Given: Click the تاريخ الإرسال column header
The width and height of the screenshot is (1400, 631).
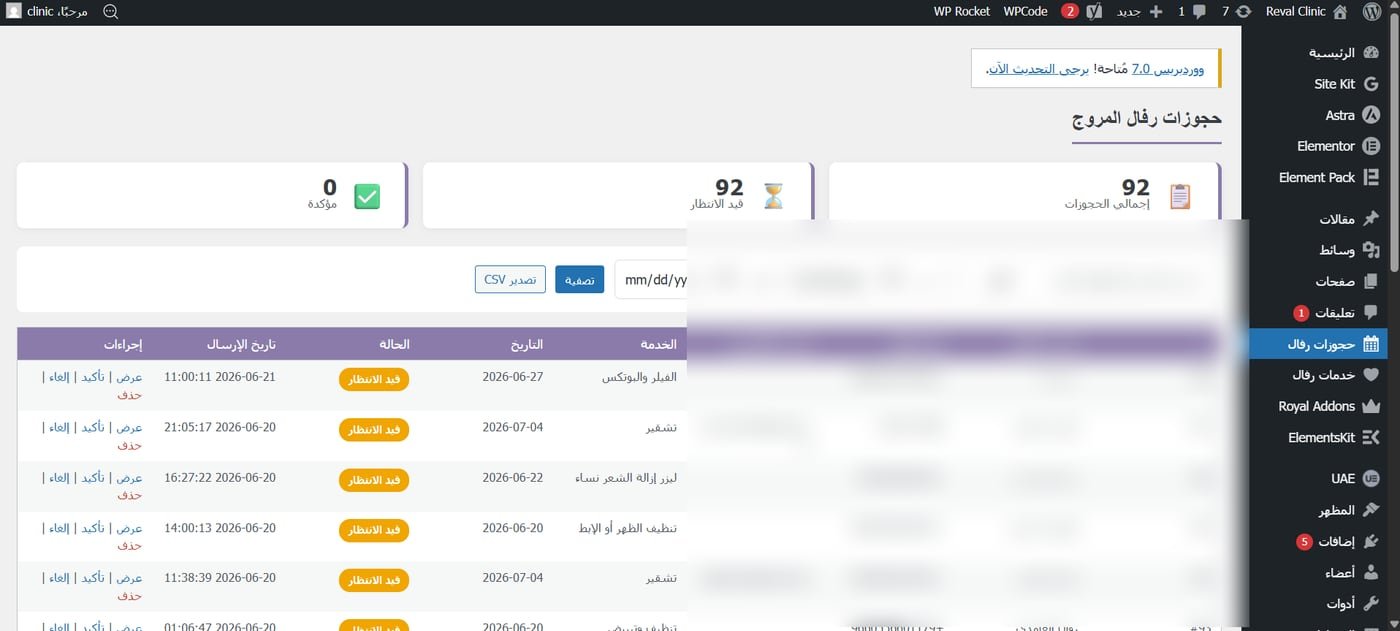Looking at the screenshot, I should (241, 344).
